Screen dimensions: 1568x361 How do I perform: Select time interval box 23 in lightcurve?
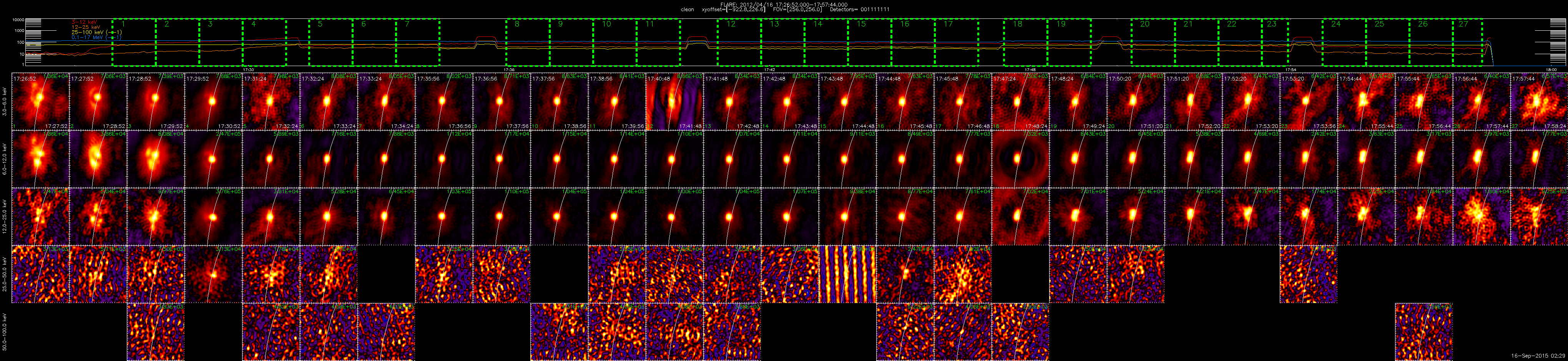(x=1275, y=42)
